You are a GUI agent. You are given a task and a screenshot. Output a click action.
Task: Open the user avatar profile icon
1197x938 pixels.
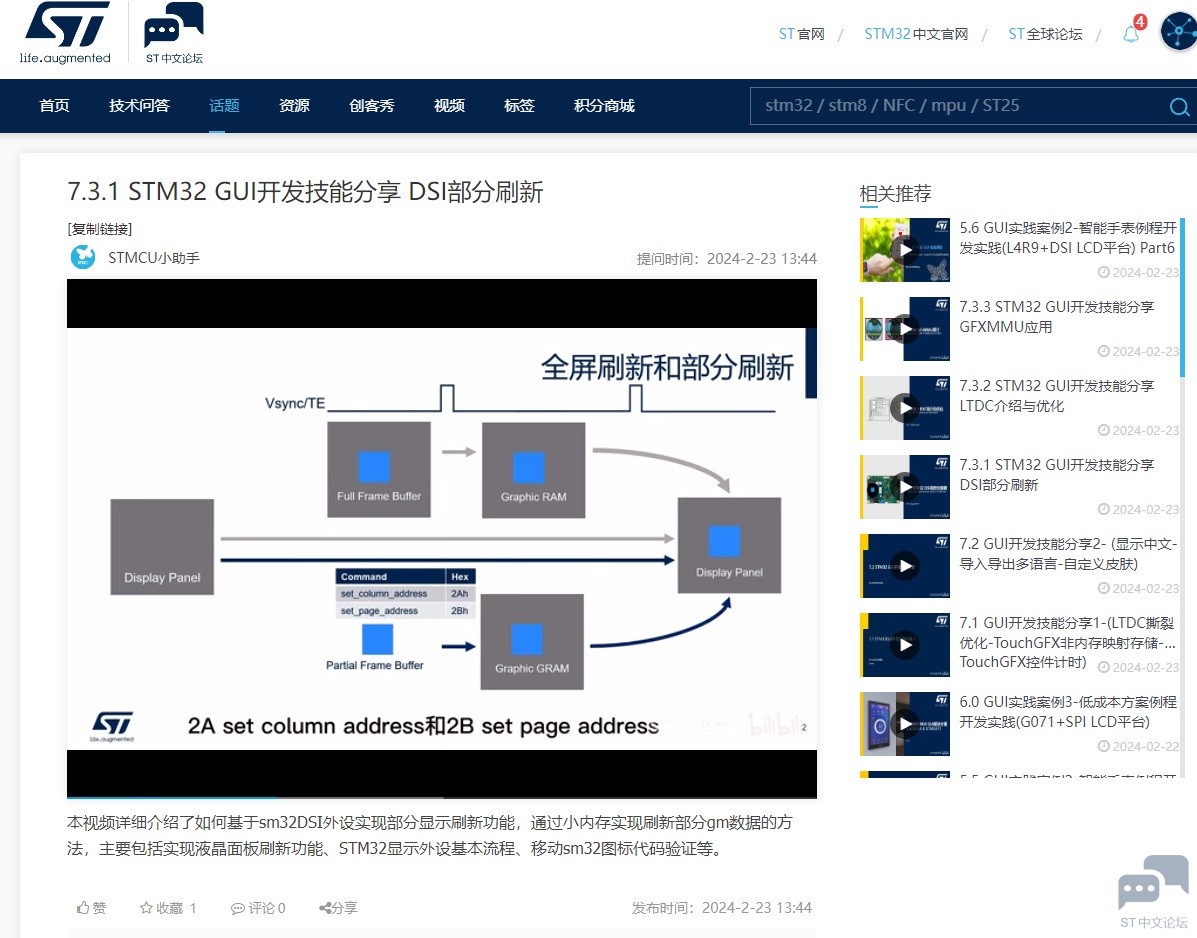pyautogui.click(x=1179, y=32)
